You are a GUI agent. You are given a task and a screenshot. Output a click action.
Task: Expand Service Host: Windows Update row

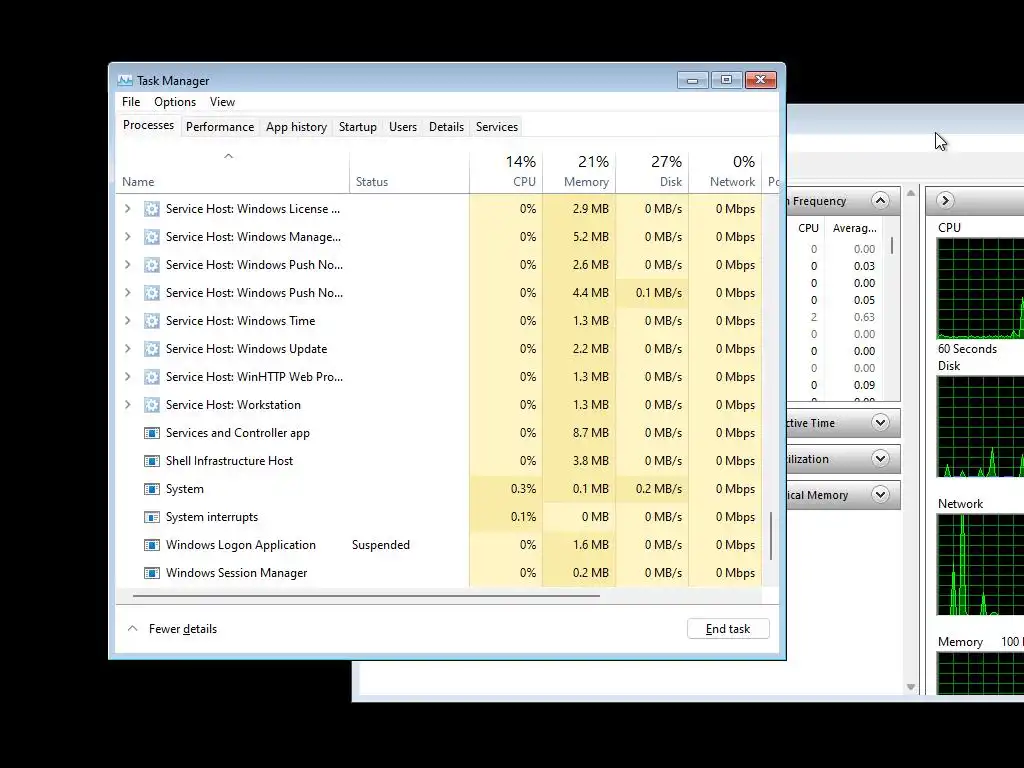(x=128, y=349)
